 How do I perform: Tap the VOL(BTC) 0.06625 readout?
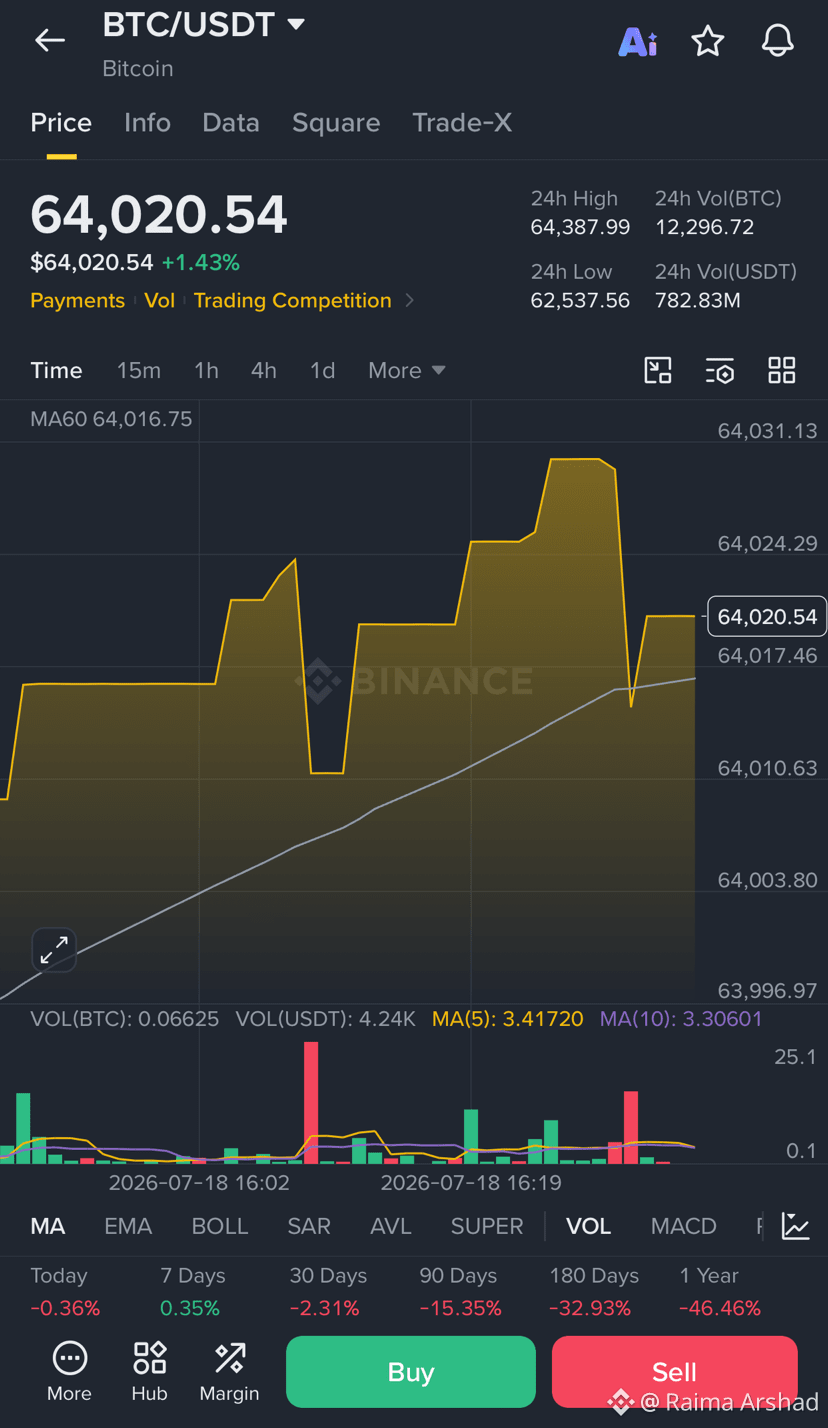(x=125, y=1019)
